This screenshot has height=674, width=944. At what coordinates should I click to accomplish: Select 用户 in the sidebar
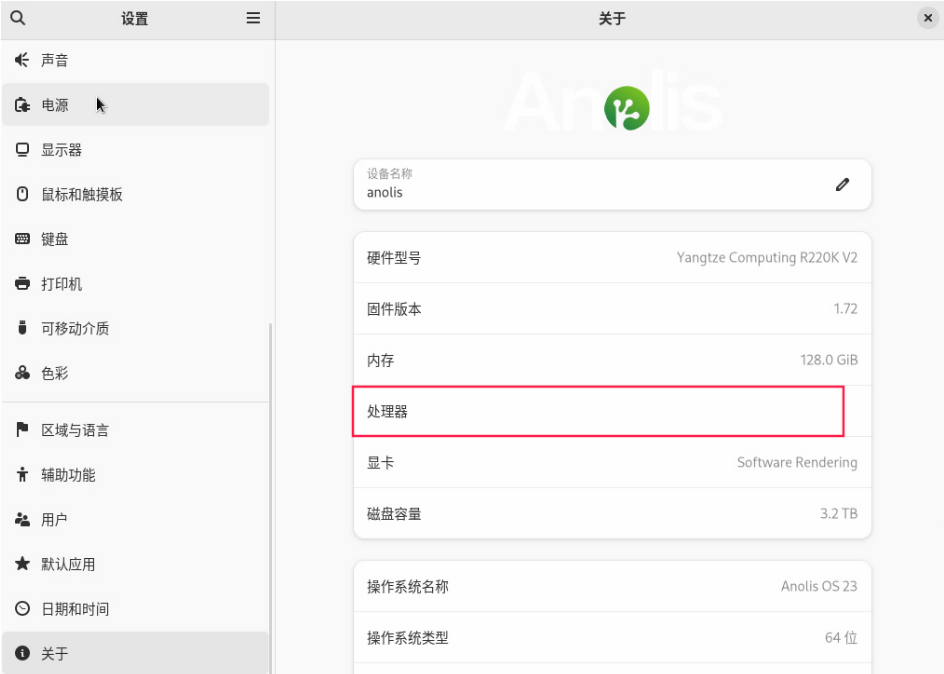pos(54,520)
